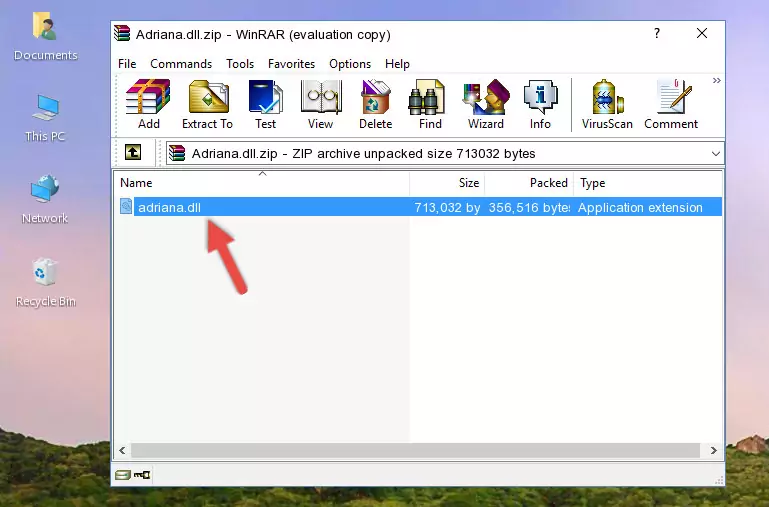Click the help question mark button
The width and height of the screenshot is (769, 507).
[657, 33]
